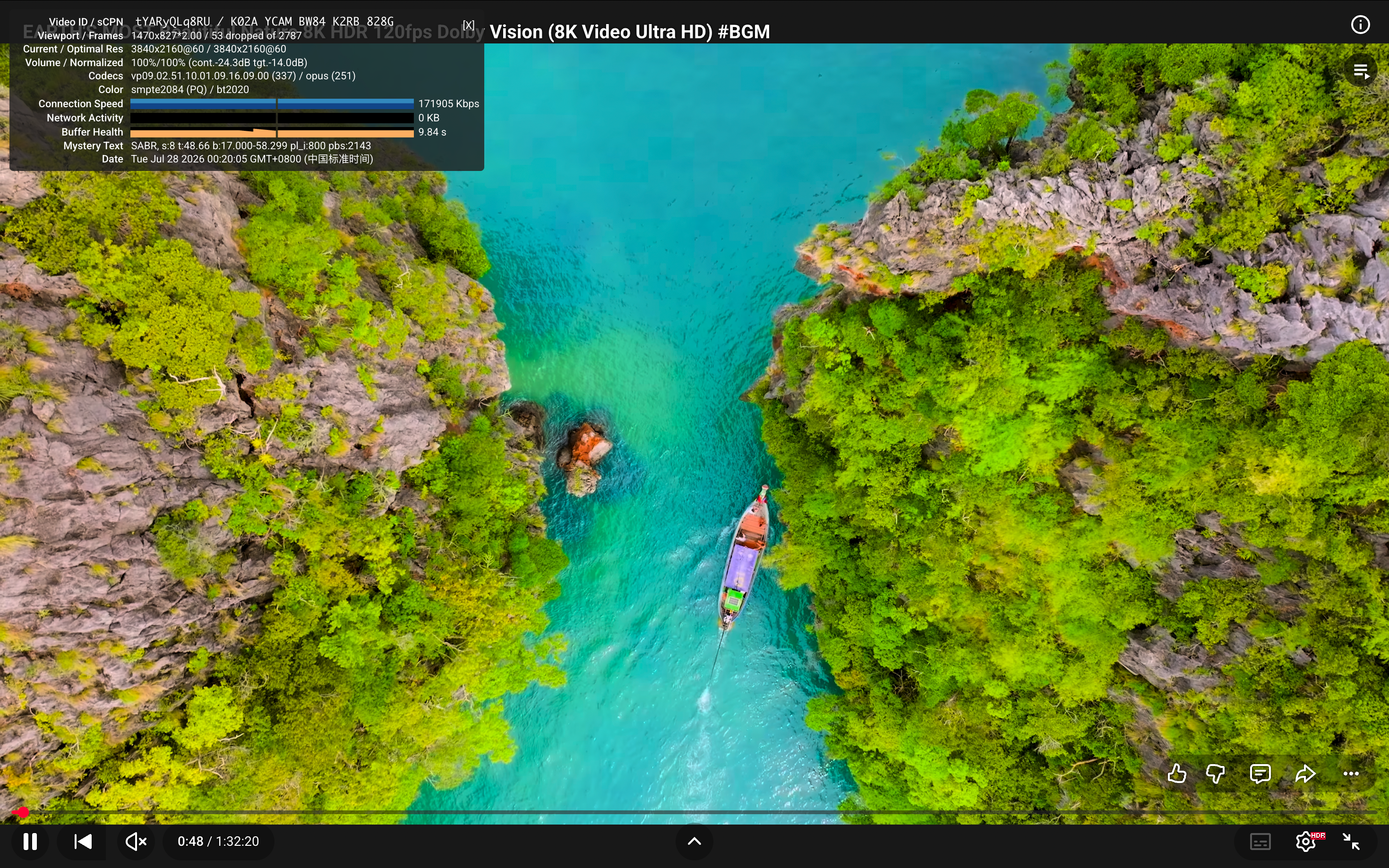Exit fullscreen mode

point(1351,842)
